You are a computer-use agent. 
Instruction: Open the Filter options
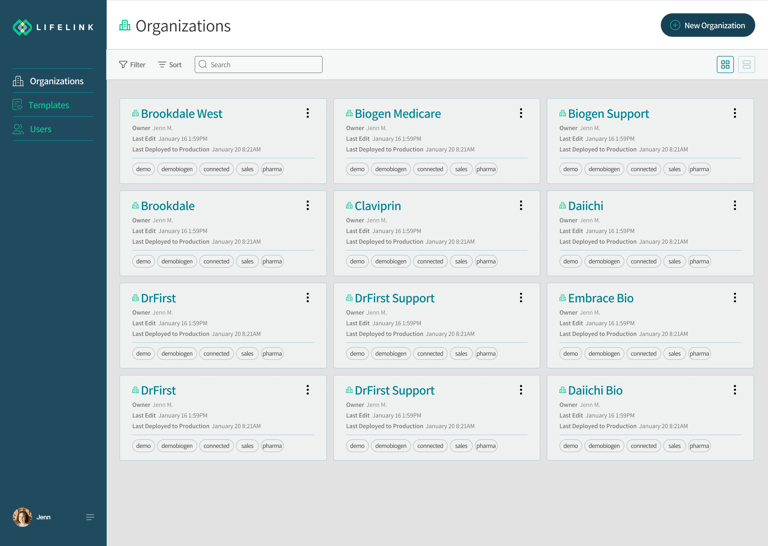132,65
